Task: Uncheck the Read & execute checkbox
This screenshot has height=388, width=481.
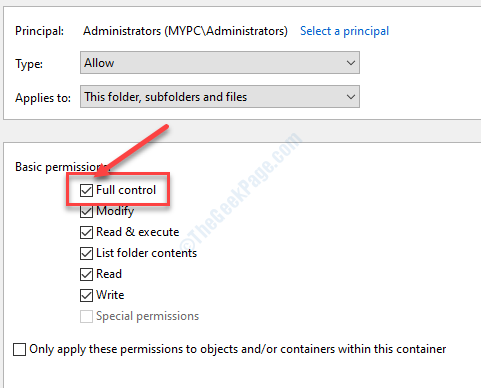Action: click(86, 233)
